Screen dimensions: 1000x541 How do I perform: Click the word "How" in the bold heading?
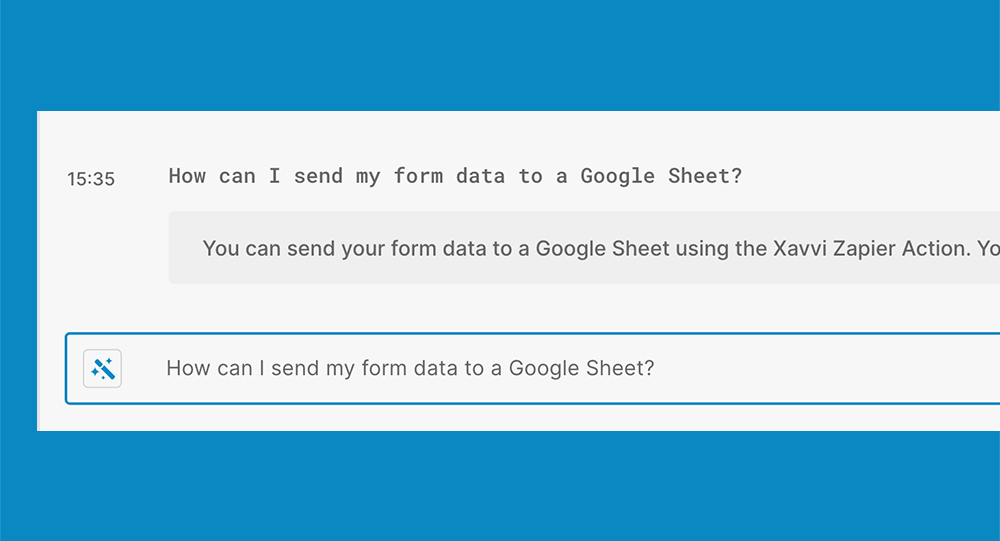coord(187,176)
